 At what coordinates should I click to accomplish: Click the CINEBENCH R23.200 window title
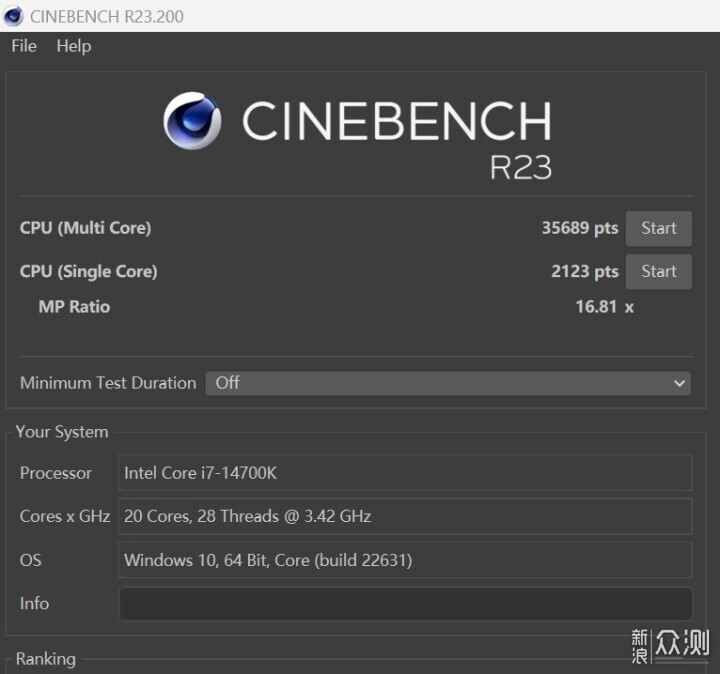coord(107,17)
